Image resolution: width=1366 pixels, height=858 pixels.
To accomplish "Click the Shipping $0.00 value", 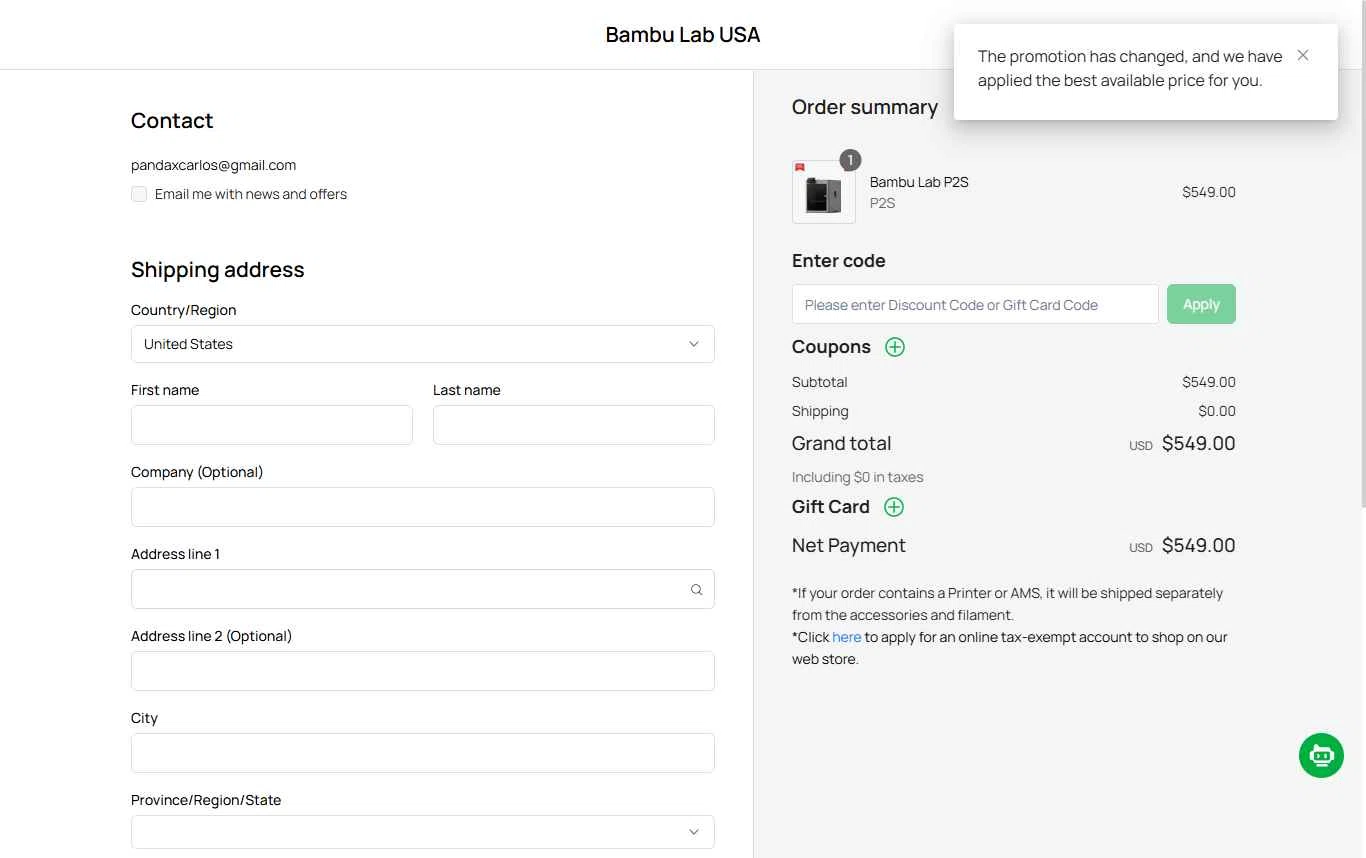I will [x=1217, y=411].
